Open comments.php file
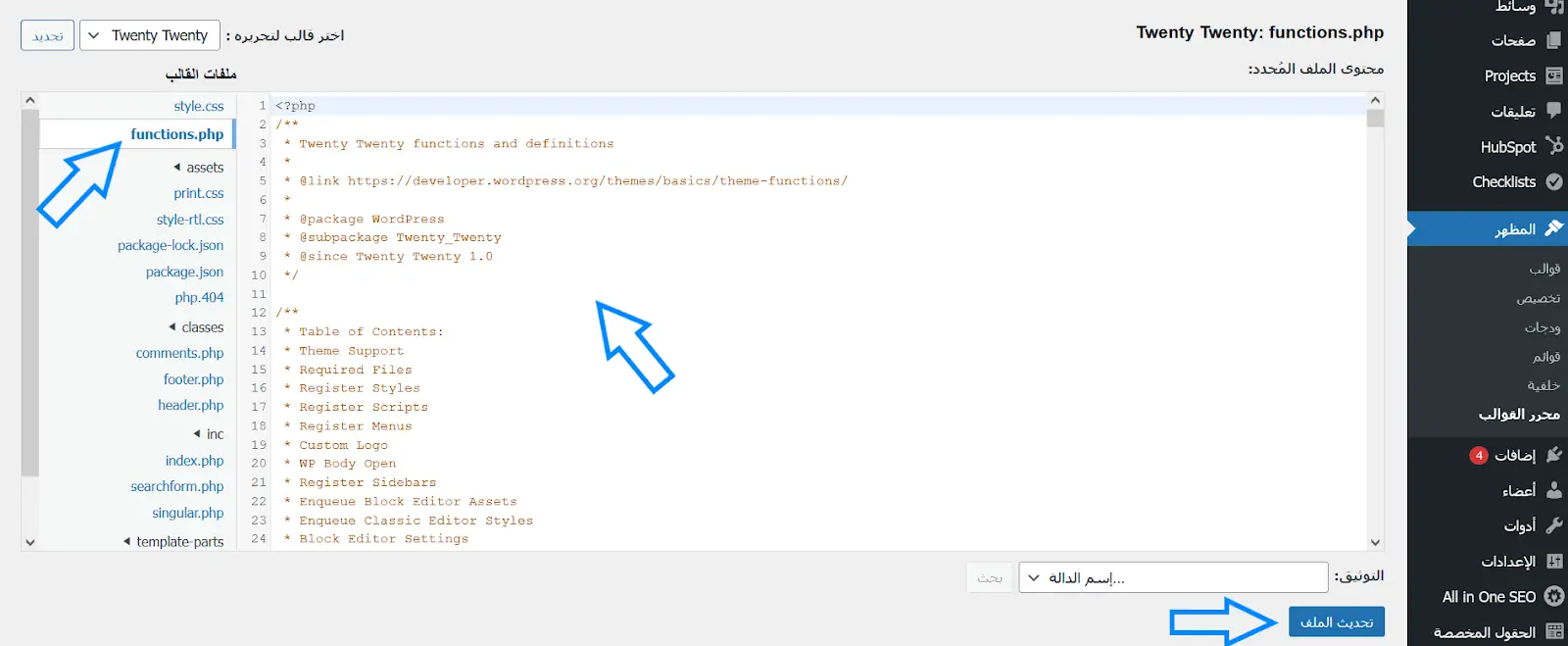 [x=180, y=353]
